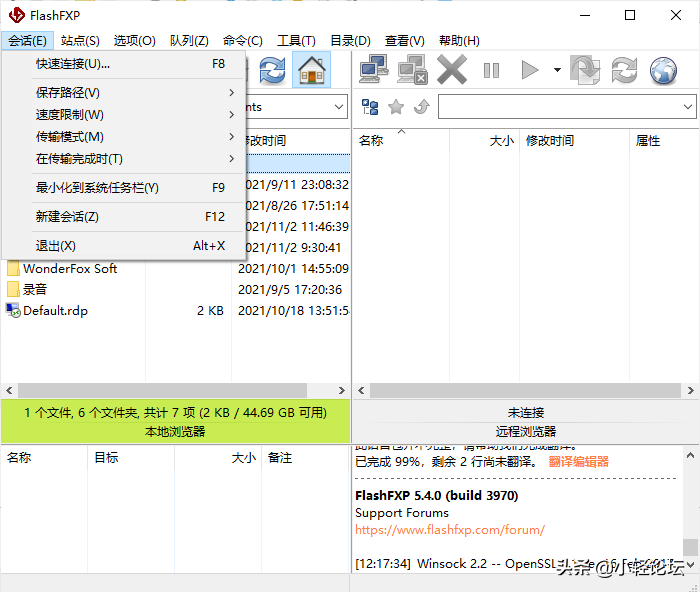The image size is (700, 592).
Task: Open the 选项(O) menu
Action: click(134, 41)
